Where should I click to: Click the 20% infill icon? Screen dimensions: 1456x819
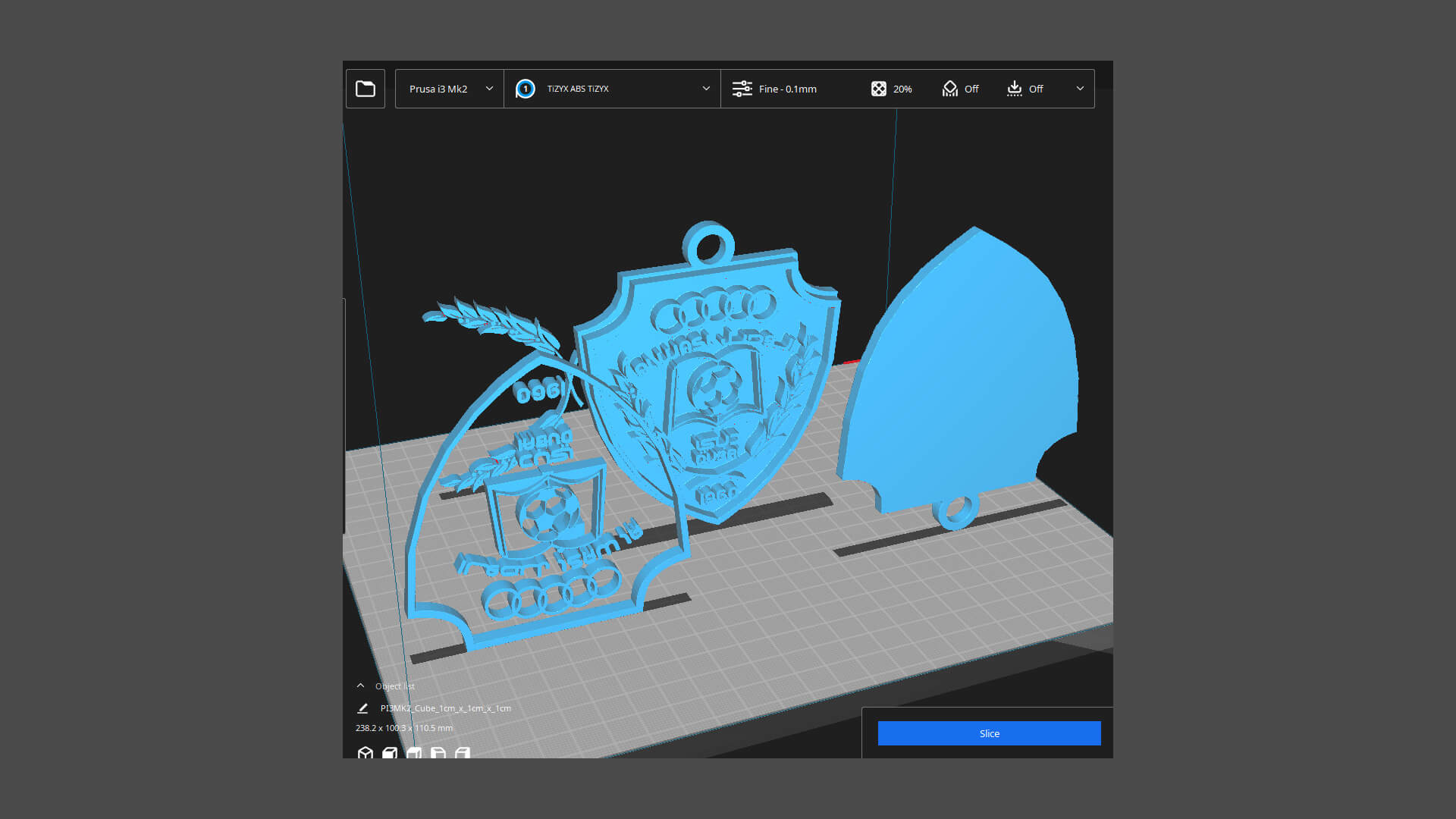click(878, 89)
